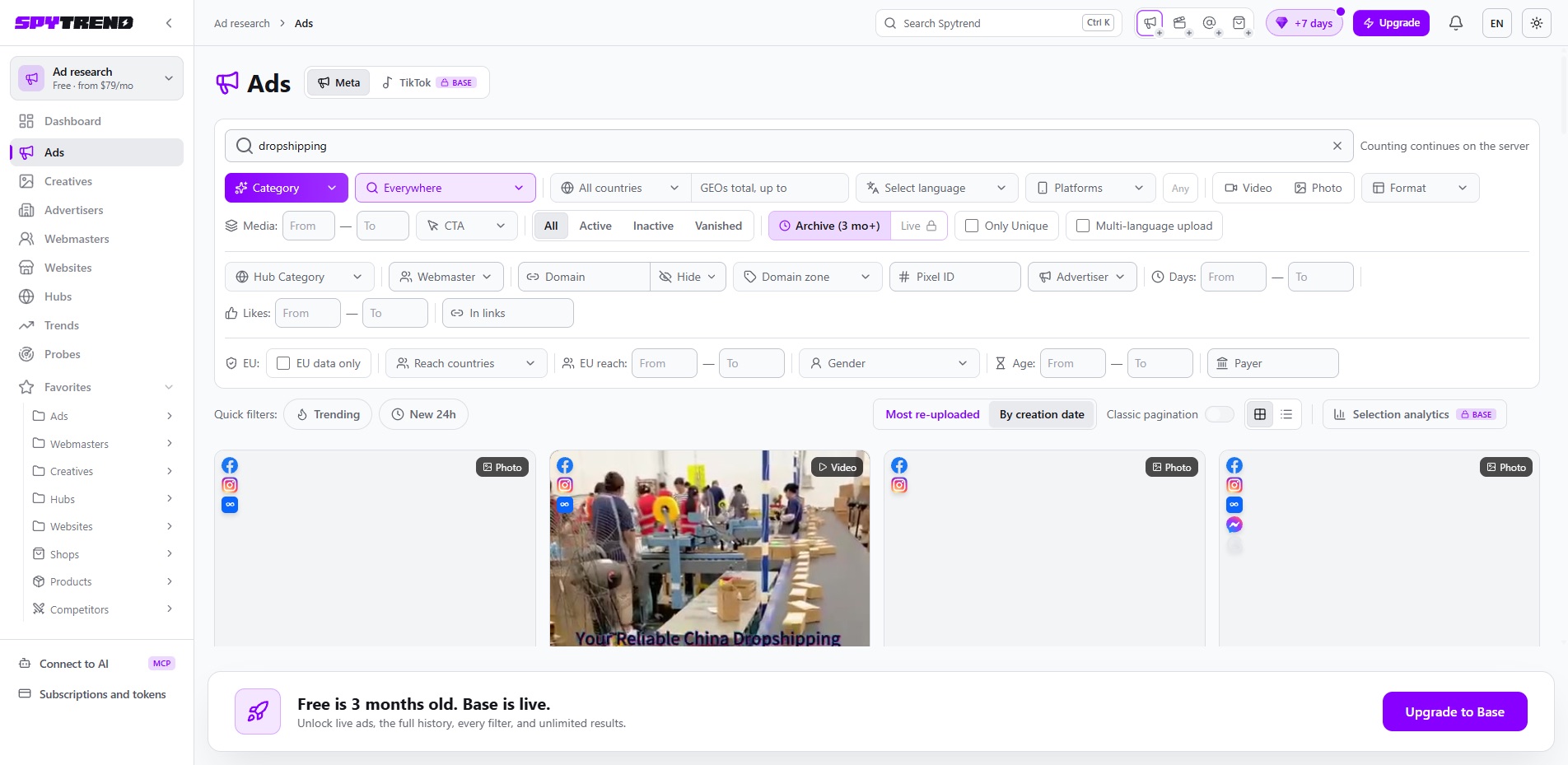Open the notifications bell
The width and height of the screenshot is (1568, 765).
[x=1456, y=23]
